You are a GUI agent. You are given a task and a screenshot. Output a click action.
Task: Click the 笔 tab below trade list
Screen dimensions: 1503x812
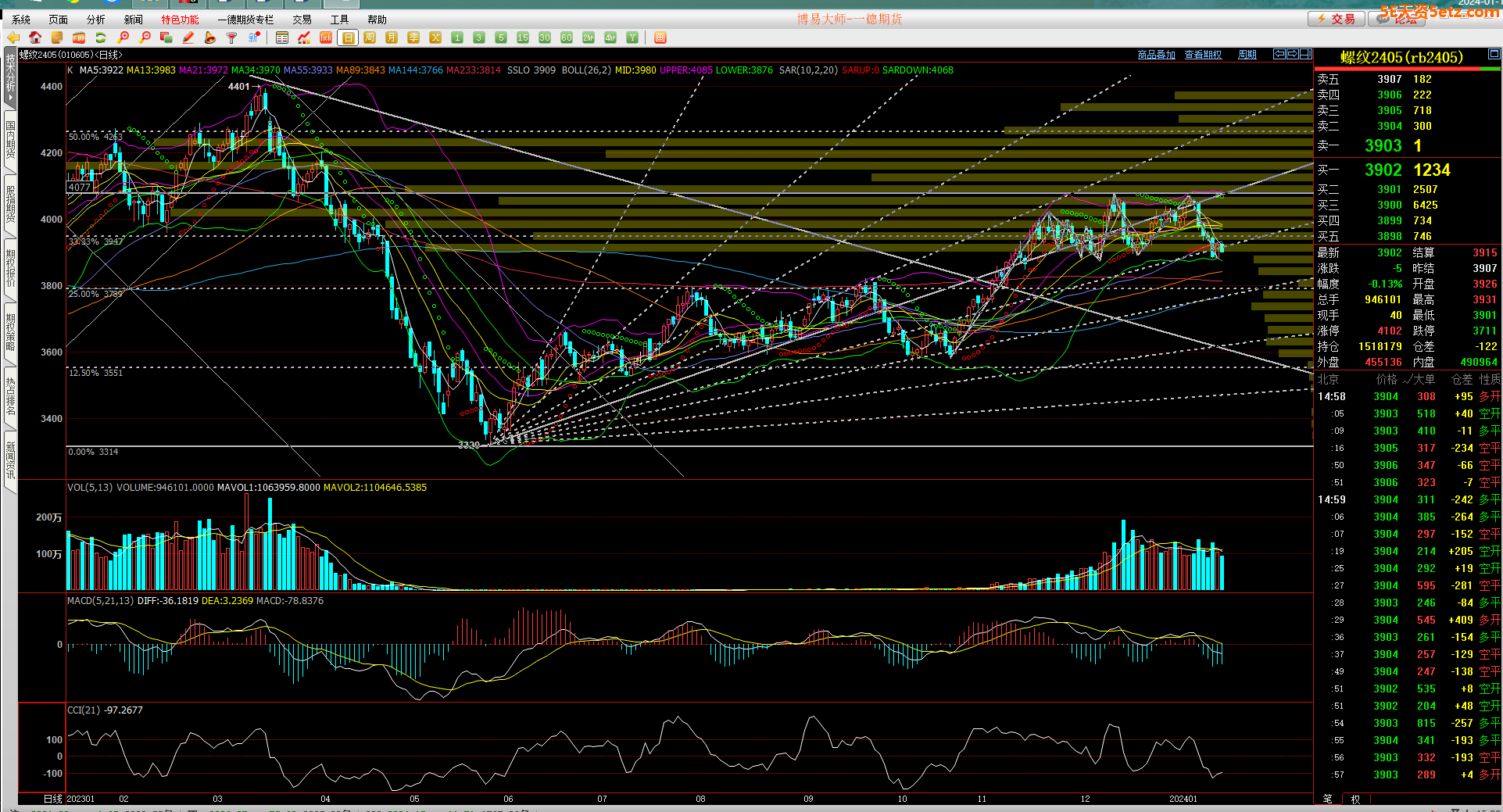(x=1328, y=799)
